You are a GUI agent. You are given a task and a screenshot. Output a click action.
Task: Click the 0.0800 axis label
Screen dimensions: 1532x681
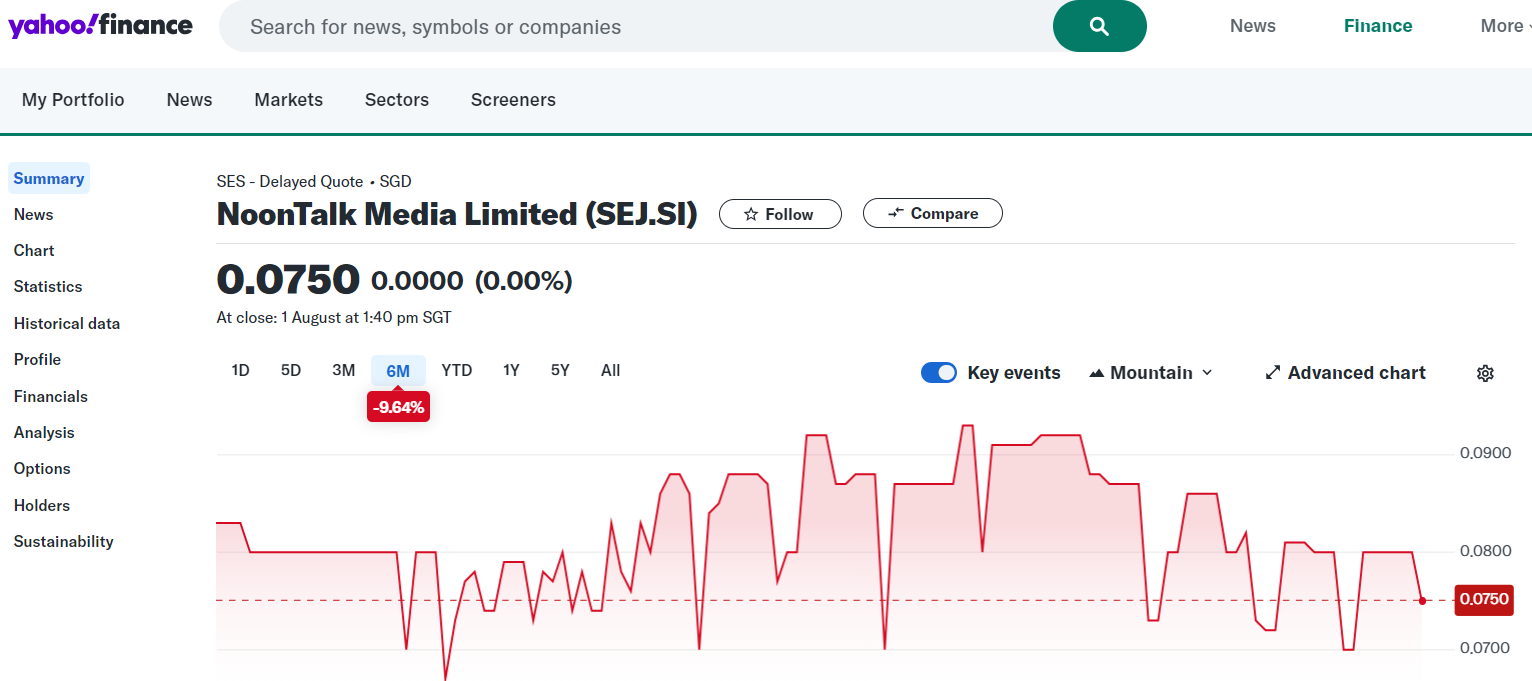tap(1486, 551)
